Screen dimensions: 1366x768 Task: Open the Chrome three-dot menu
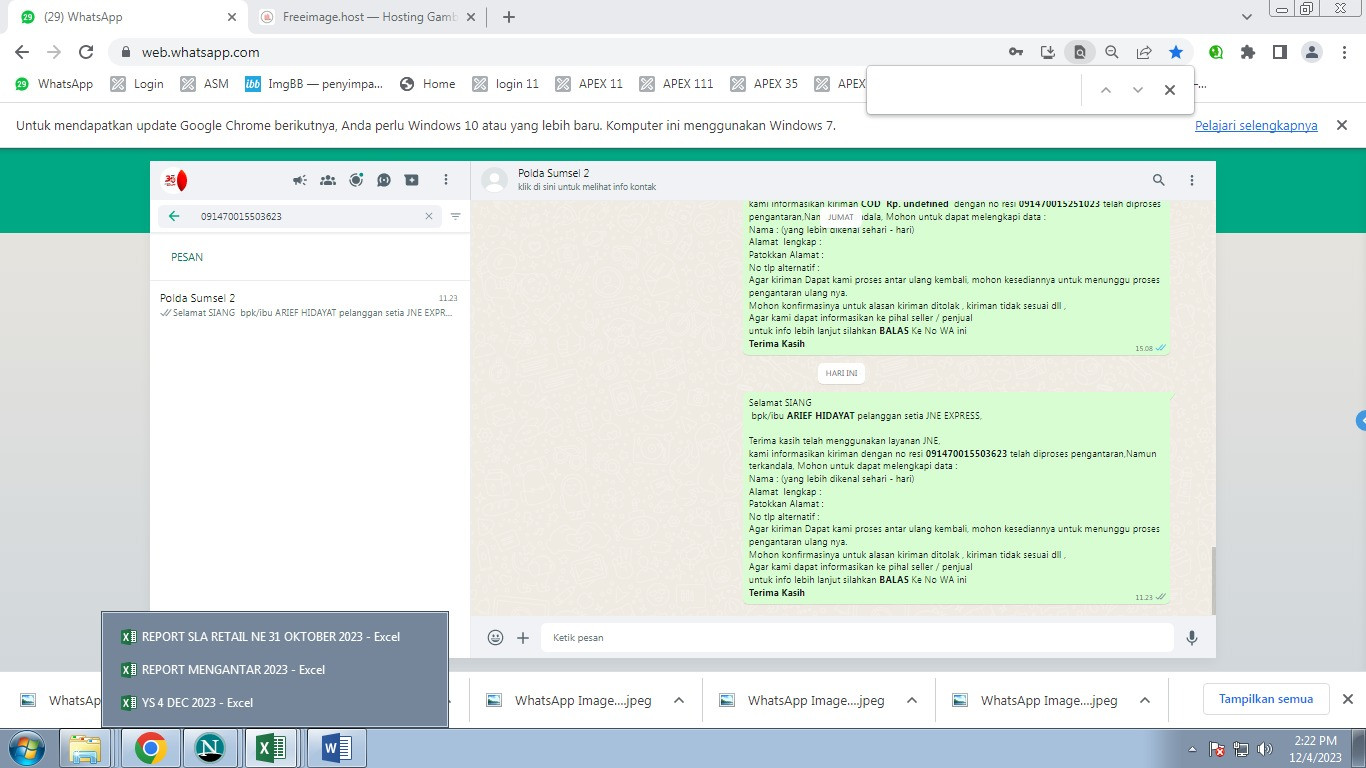tap(1345, 52)
